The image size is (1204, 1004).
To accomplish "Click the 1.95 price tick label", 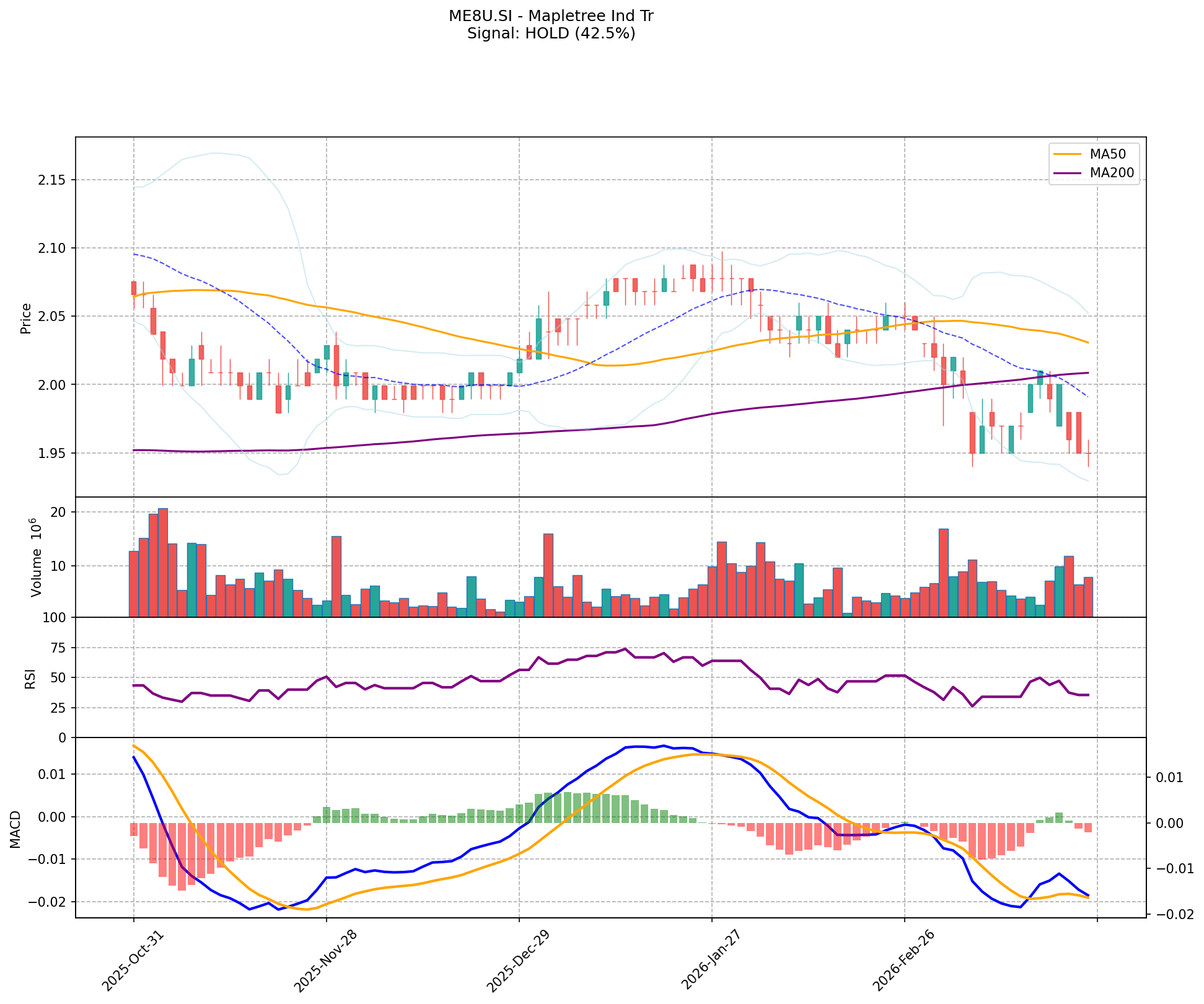I will 53,454.
